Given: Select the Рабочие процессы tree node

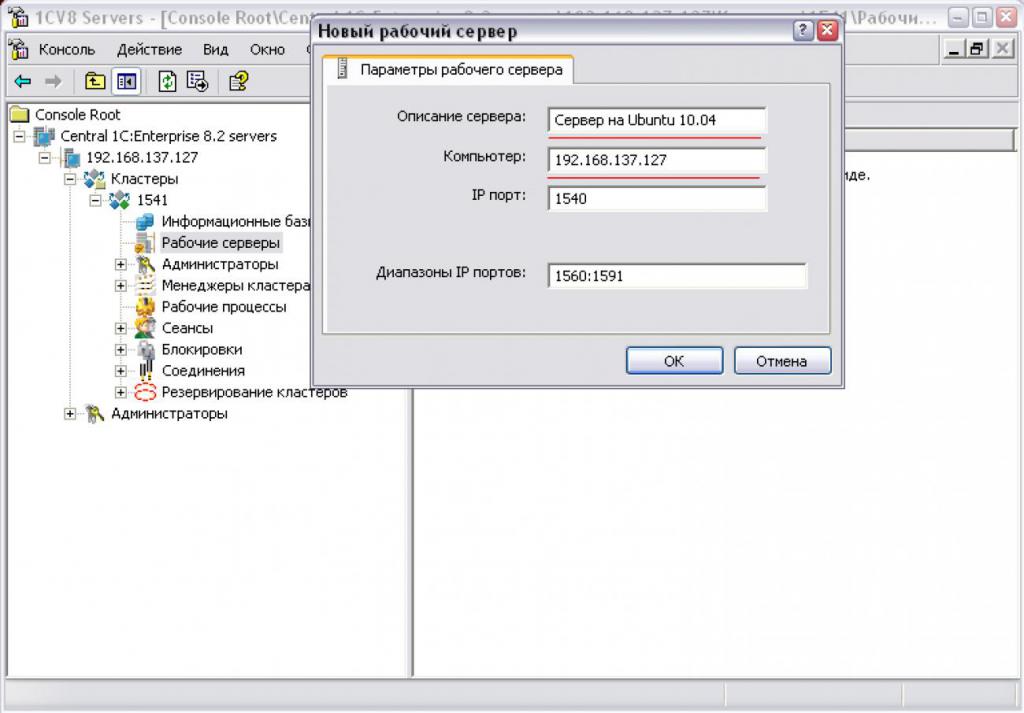Looking at the screenshot, I should (223, 307).
